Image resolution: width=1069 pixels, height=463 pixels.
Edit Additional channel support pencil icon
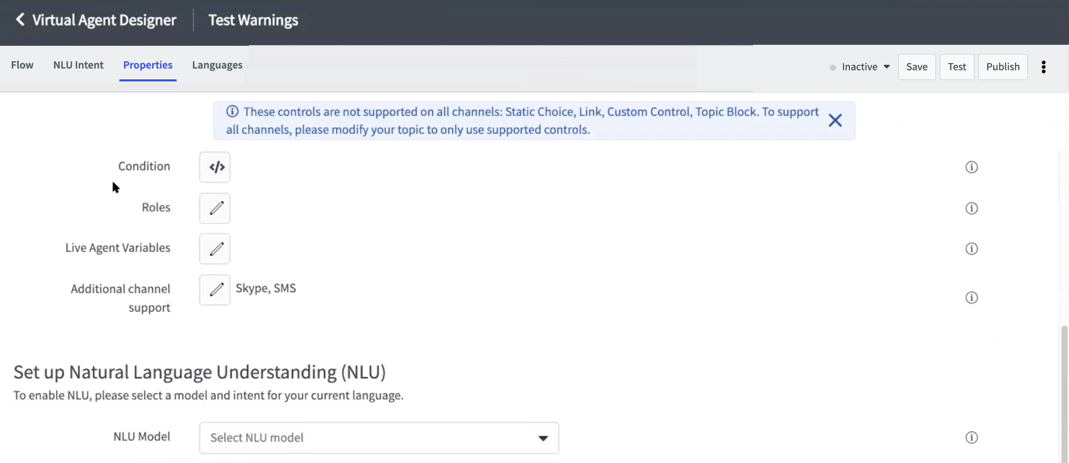pyautogui.click(x=215, y=290)
